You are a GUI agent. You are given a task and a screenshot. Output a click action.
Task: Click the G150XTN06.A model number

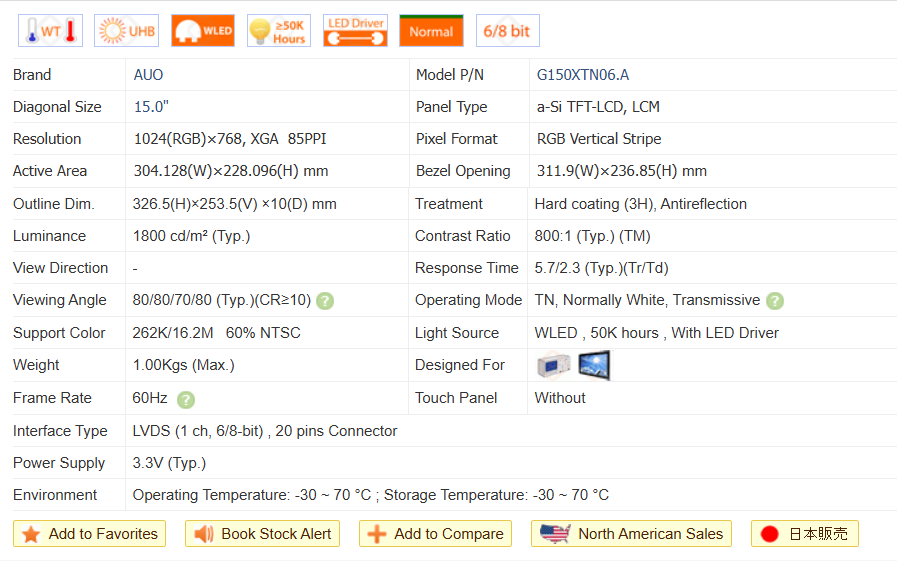583,75
